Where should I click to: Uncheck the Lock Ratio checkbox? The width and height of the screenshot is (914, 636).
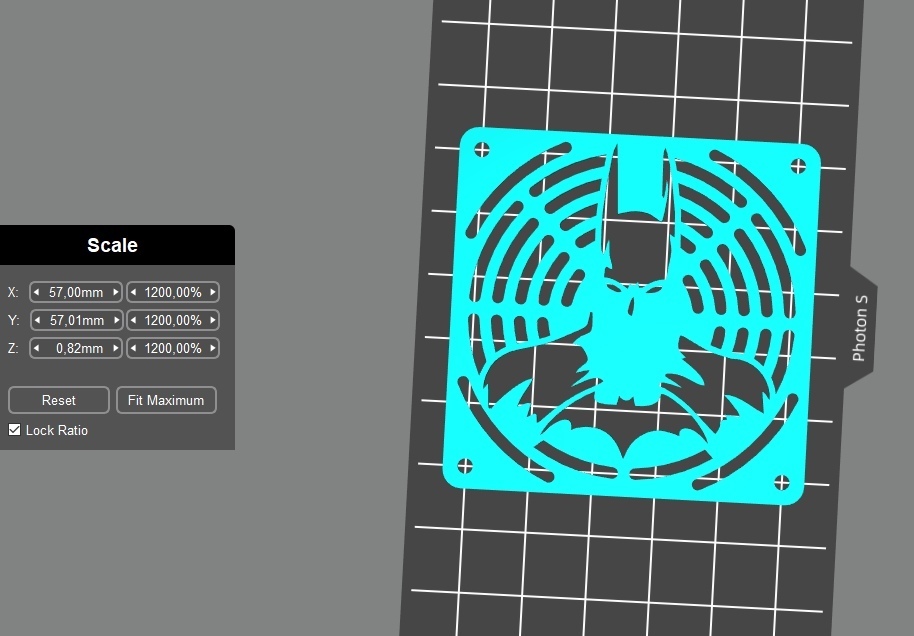point(14,429)
